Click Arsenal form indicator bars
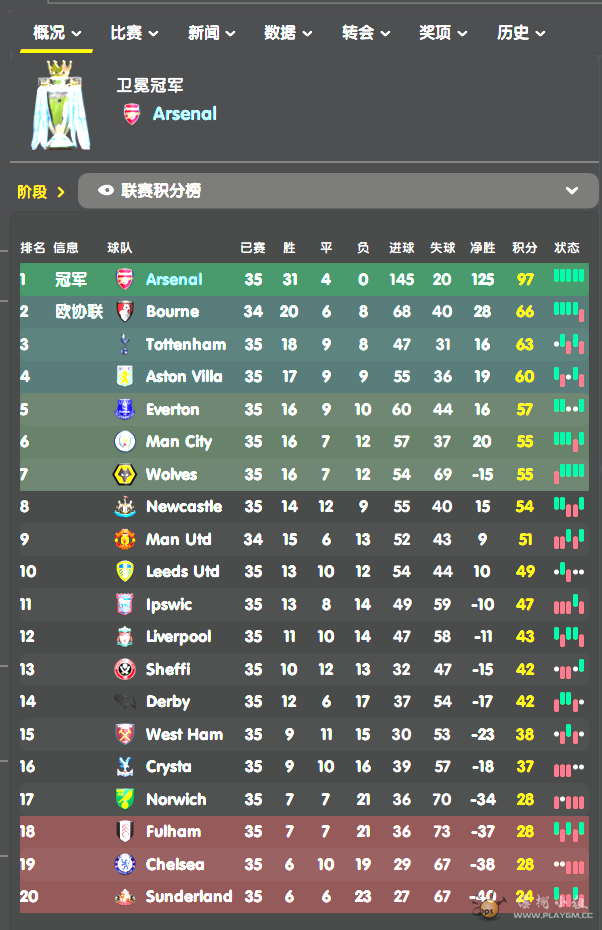Image resolution: width=602 pixels, height=930 pixels. [569, 276]
